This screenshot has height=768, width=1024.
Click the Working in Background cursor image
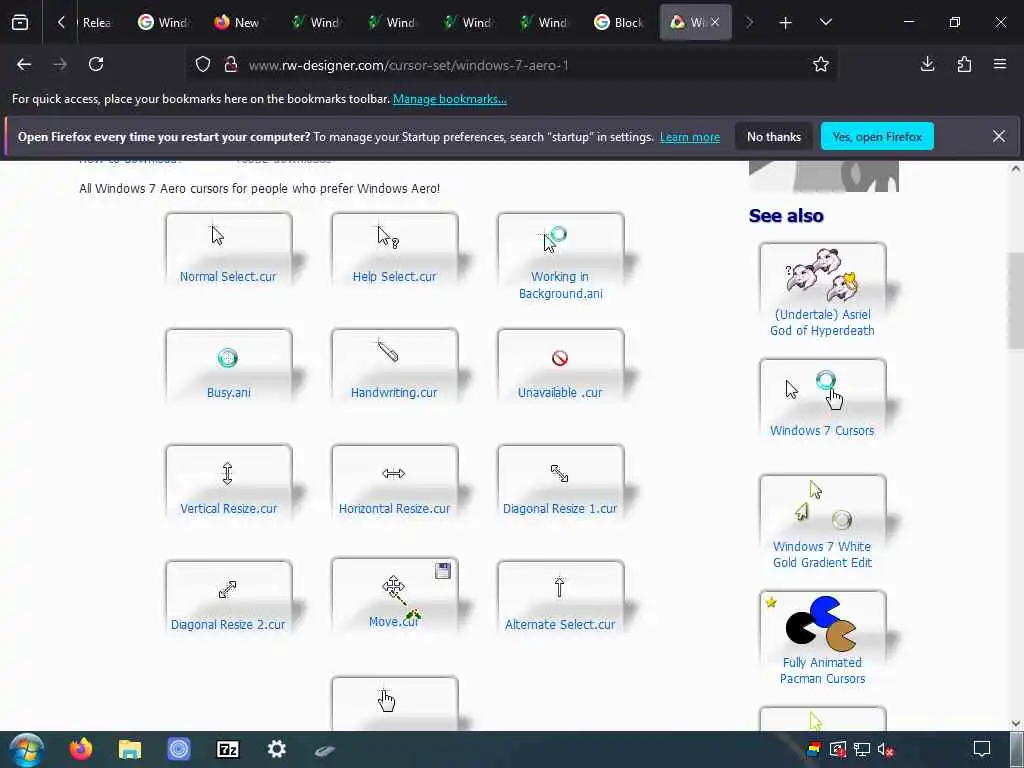tap(552, 240)
